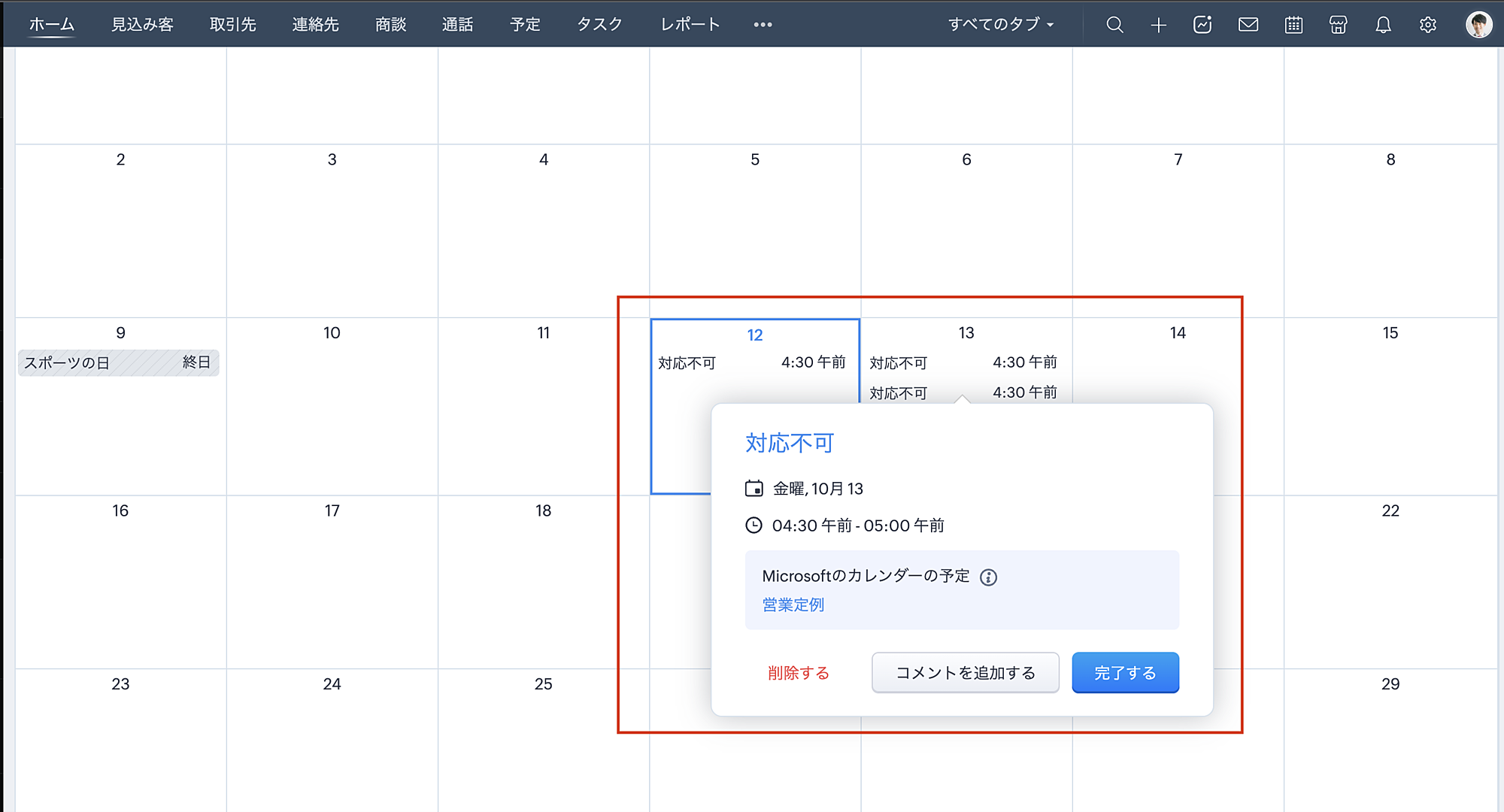The width and height of the screenshot is (1504, 812).
Task: Open the calendar icon in the top bar
Action: [x=1293, y=25]
